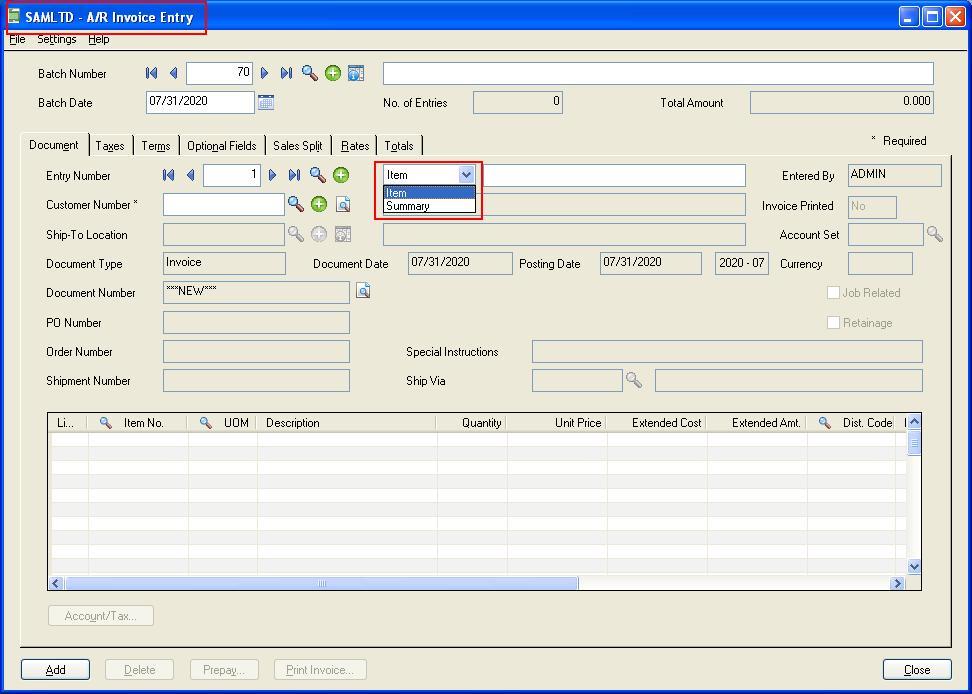The image size is (972, 694).
Task: Collapse the Item type dropdown arrow
Action: (466, 175)
